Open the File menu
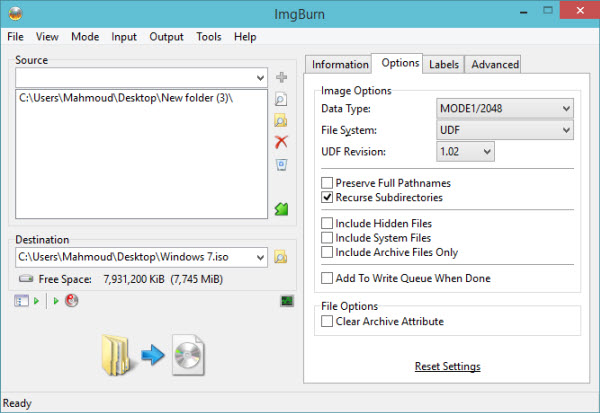Image resolution: width=600 pixels, height=413 pixels. pos(15,37)
